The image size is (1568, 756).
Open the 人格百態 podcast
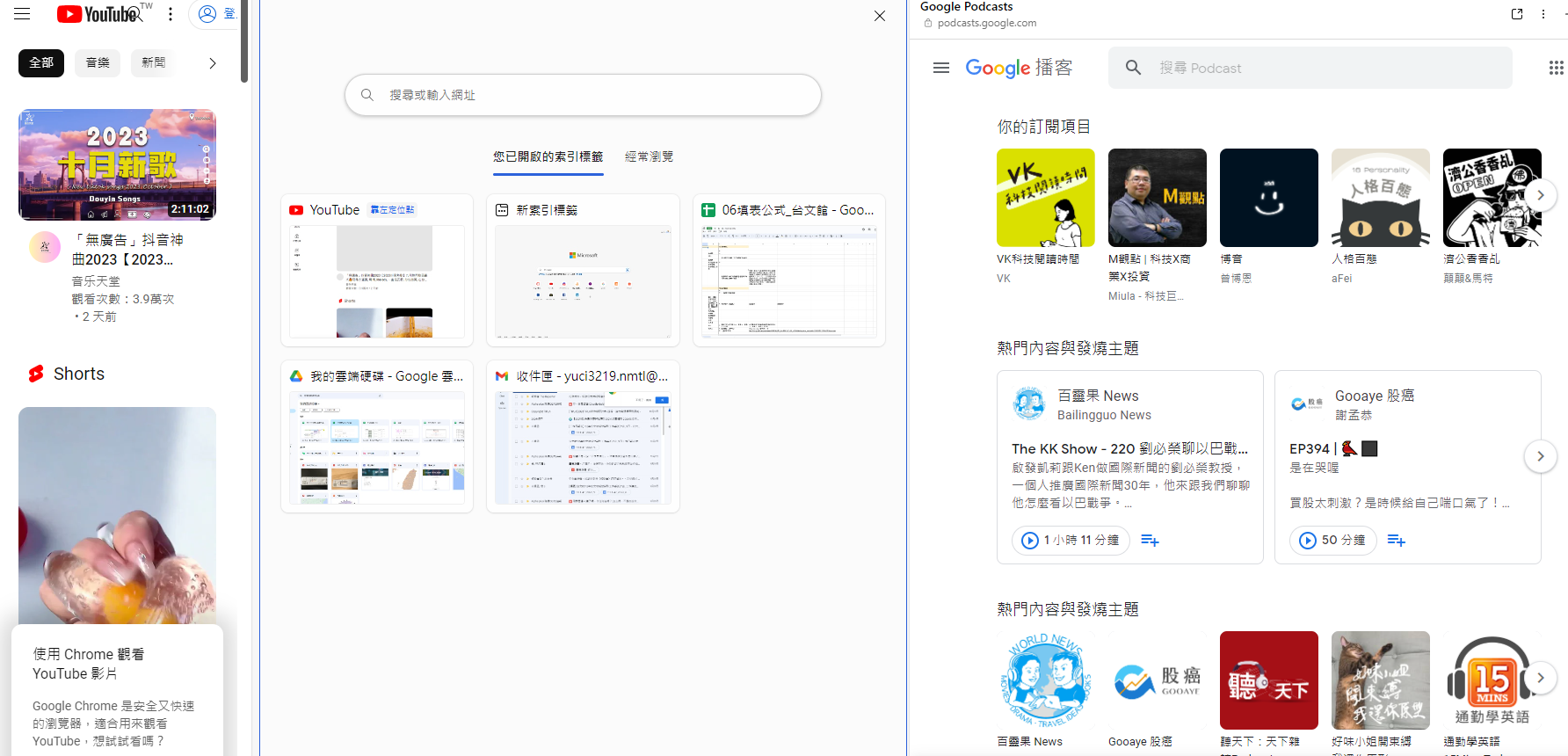[x=1381, y=198]
